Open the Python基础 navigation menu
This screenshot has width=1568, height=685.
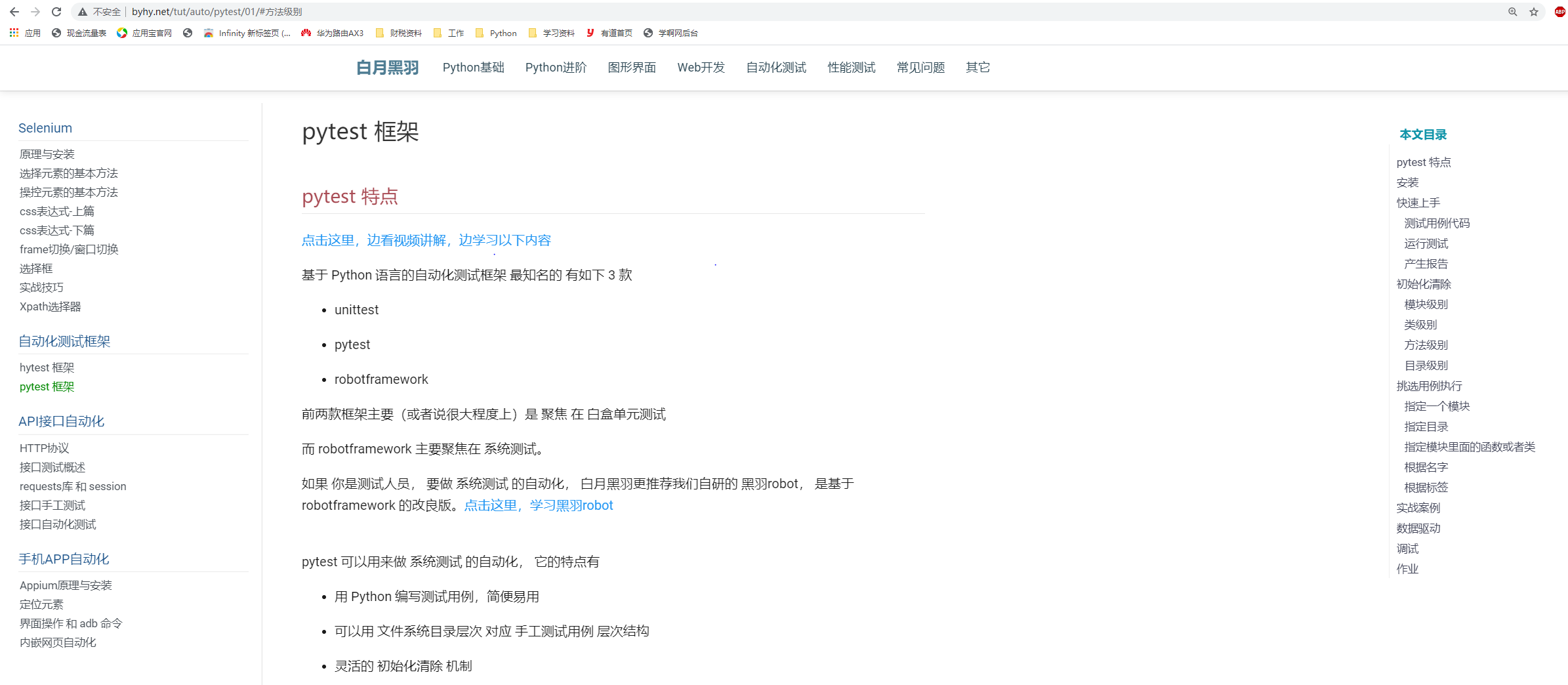click(473, 67)
